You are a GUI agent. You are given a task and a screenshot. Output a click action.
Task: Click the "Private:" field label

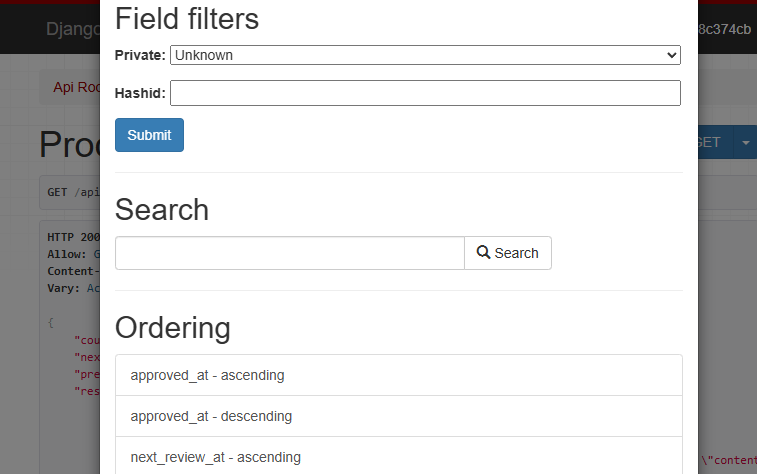tap(140, 55)
